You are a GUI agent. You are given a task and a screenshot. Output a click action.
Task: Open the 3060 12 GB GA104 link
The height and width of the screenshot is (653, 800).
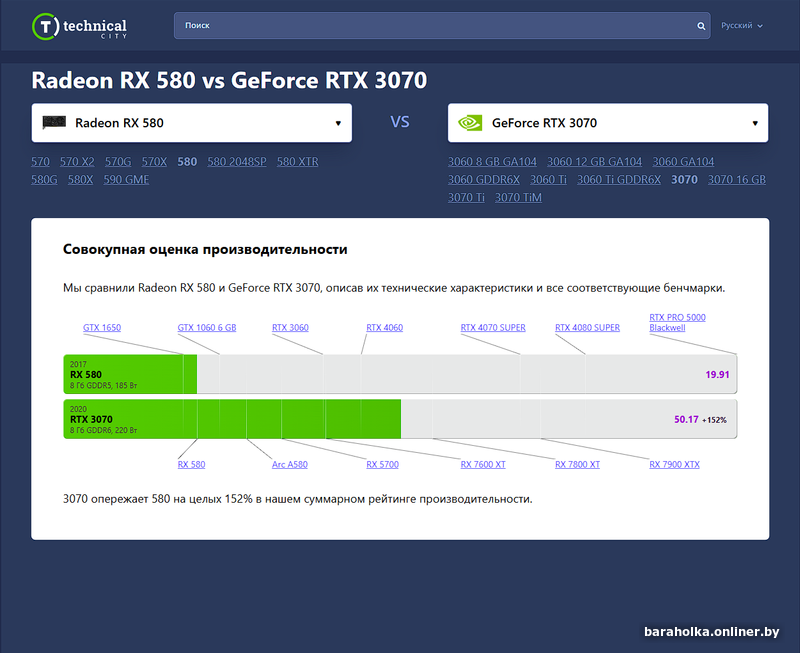pyautogui.click(x=594, y=162)
